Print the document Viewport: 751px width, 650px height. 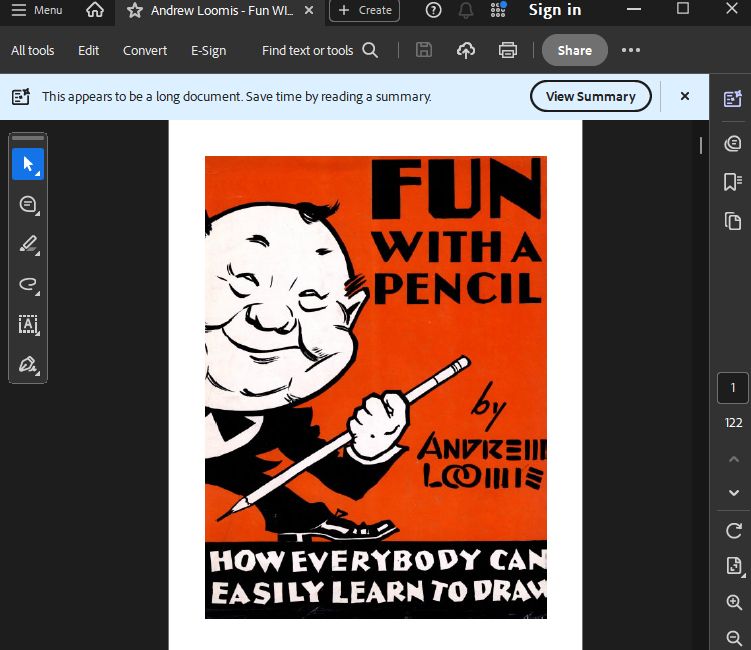(508, 50)
